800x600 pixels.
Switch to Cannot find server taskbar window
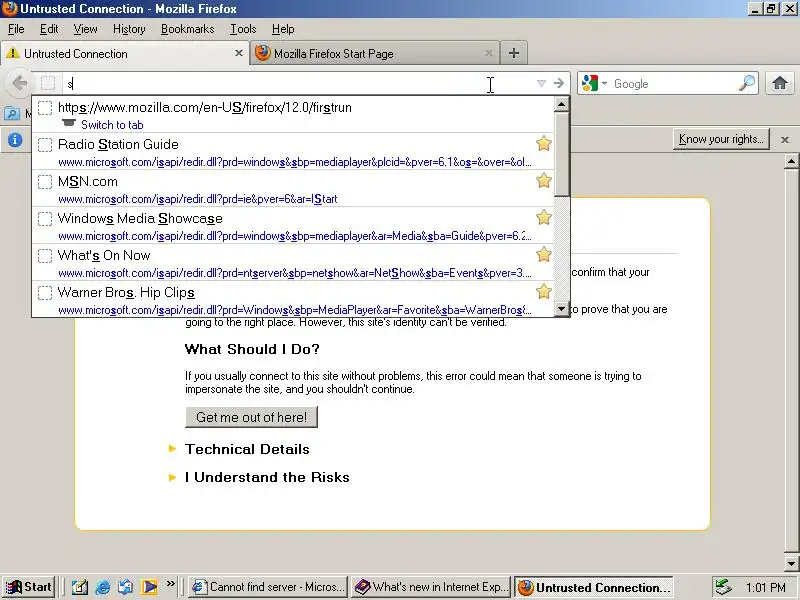click(268, 587)
